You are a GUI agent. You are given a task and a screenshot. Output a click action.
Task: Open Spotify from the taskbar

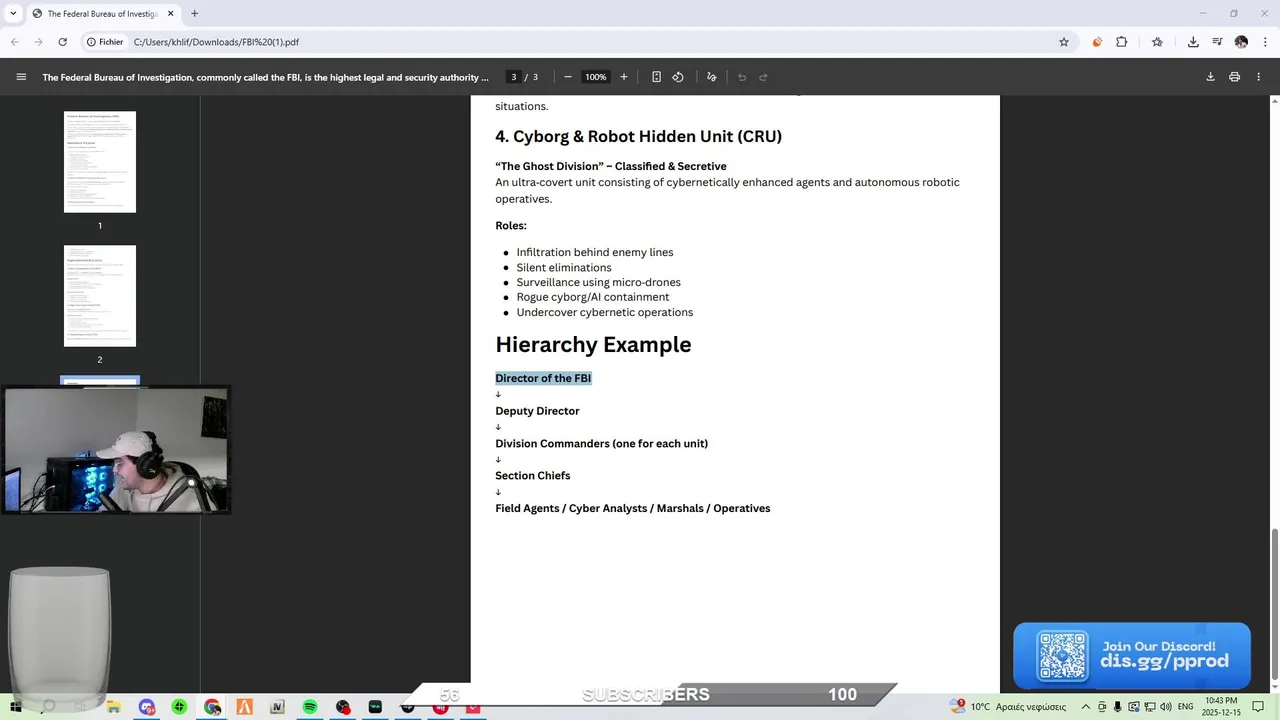point(310,707)
